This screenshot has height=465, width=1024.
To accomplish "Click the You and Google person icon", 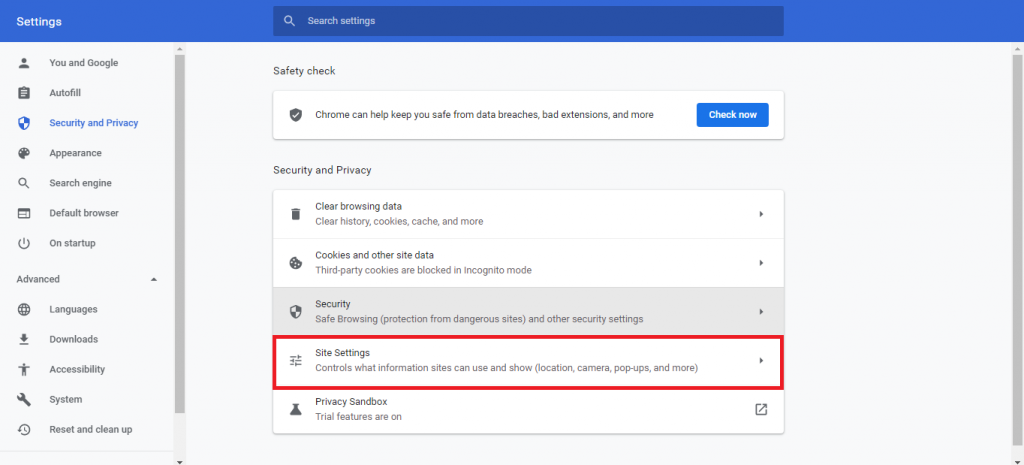I will click(x=24, y=63).
